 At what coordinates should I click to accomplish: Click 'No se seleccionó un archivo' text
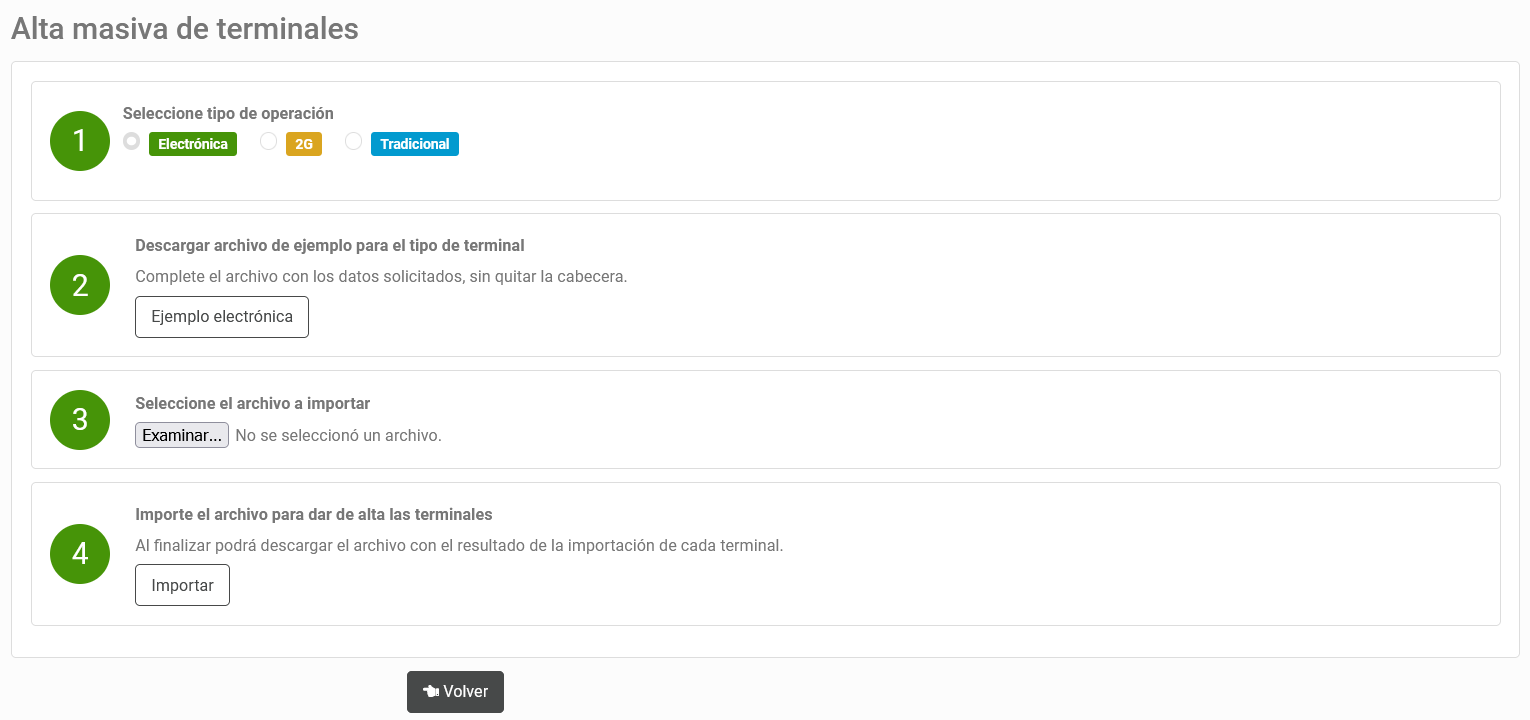click(338, 436)
